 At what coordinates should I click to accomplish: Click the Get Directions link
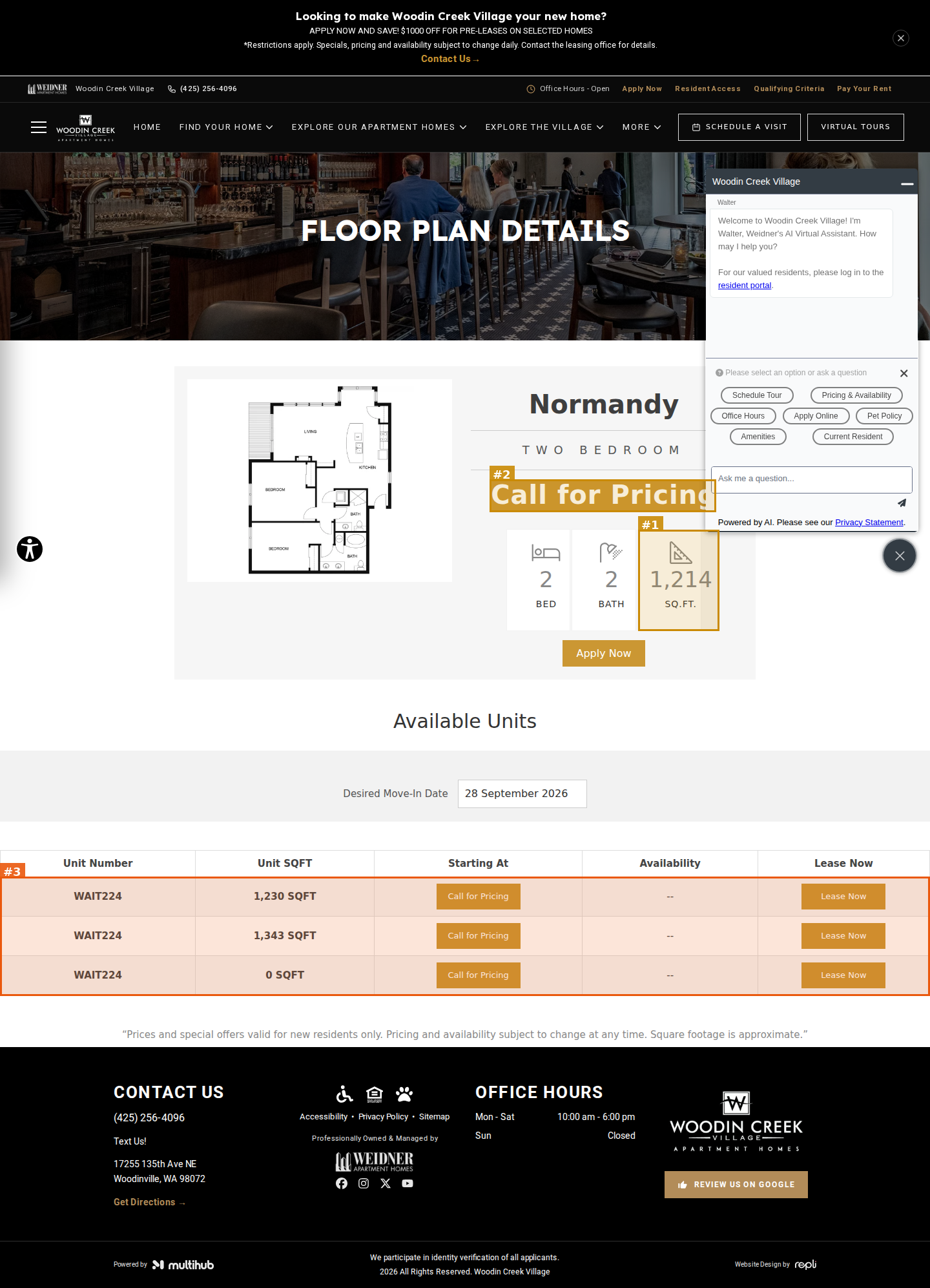coord(150,1202)
